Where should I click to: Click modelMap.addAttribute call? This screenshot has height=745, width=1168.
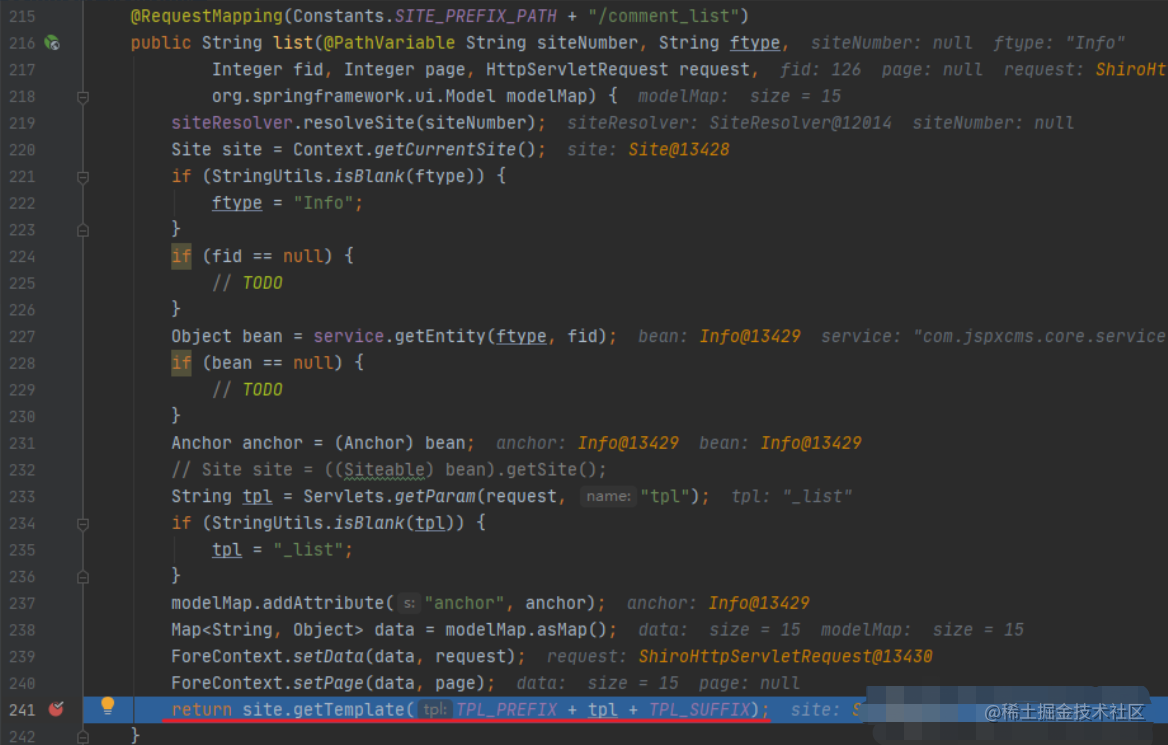277,603
